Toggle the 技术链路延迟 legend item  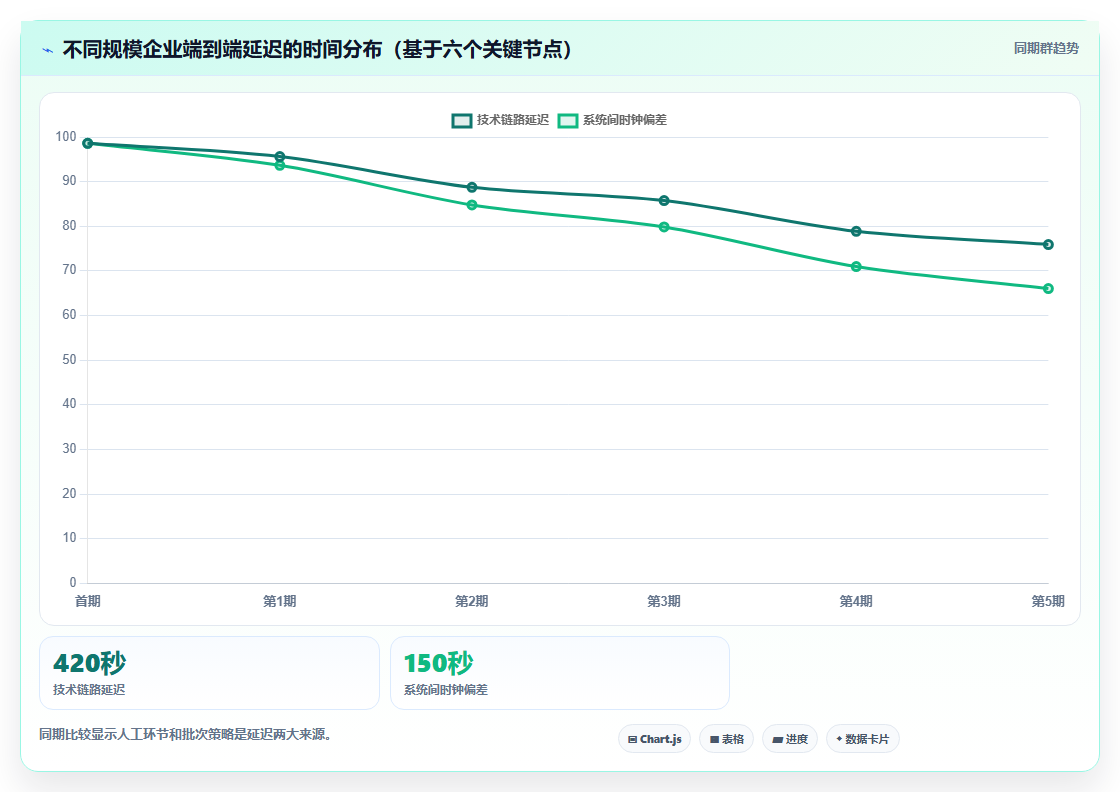tap(501, 120)
